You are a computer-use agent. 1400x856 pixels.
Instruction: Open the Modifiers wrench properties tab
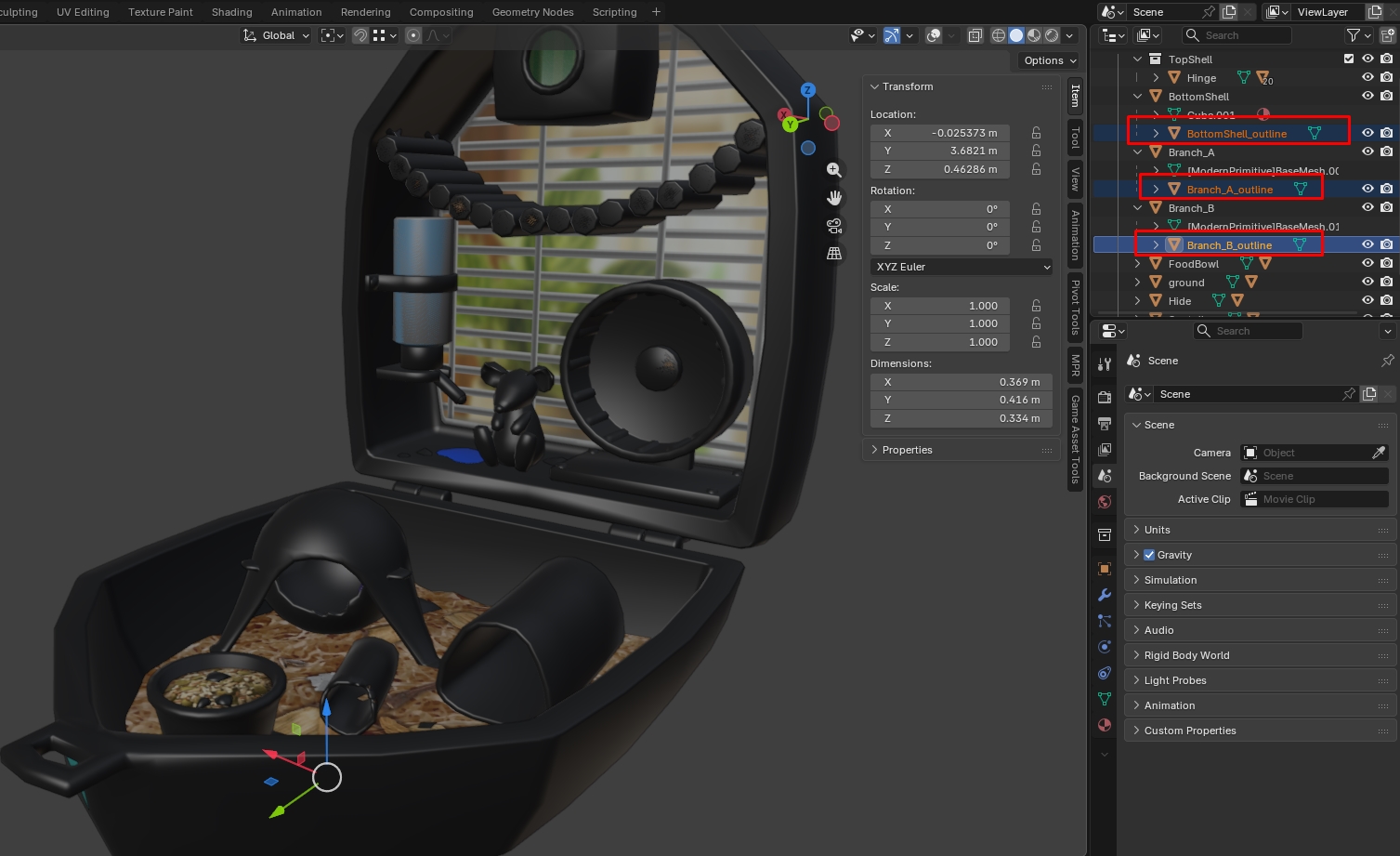tap(1105, 595)
